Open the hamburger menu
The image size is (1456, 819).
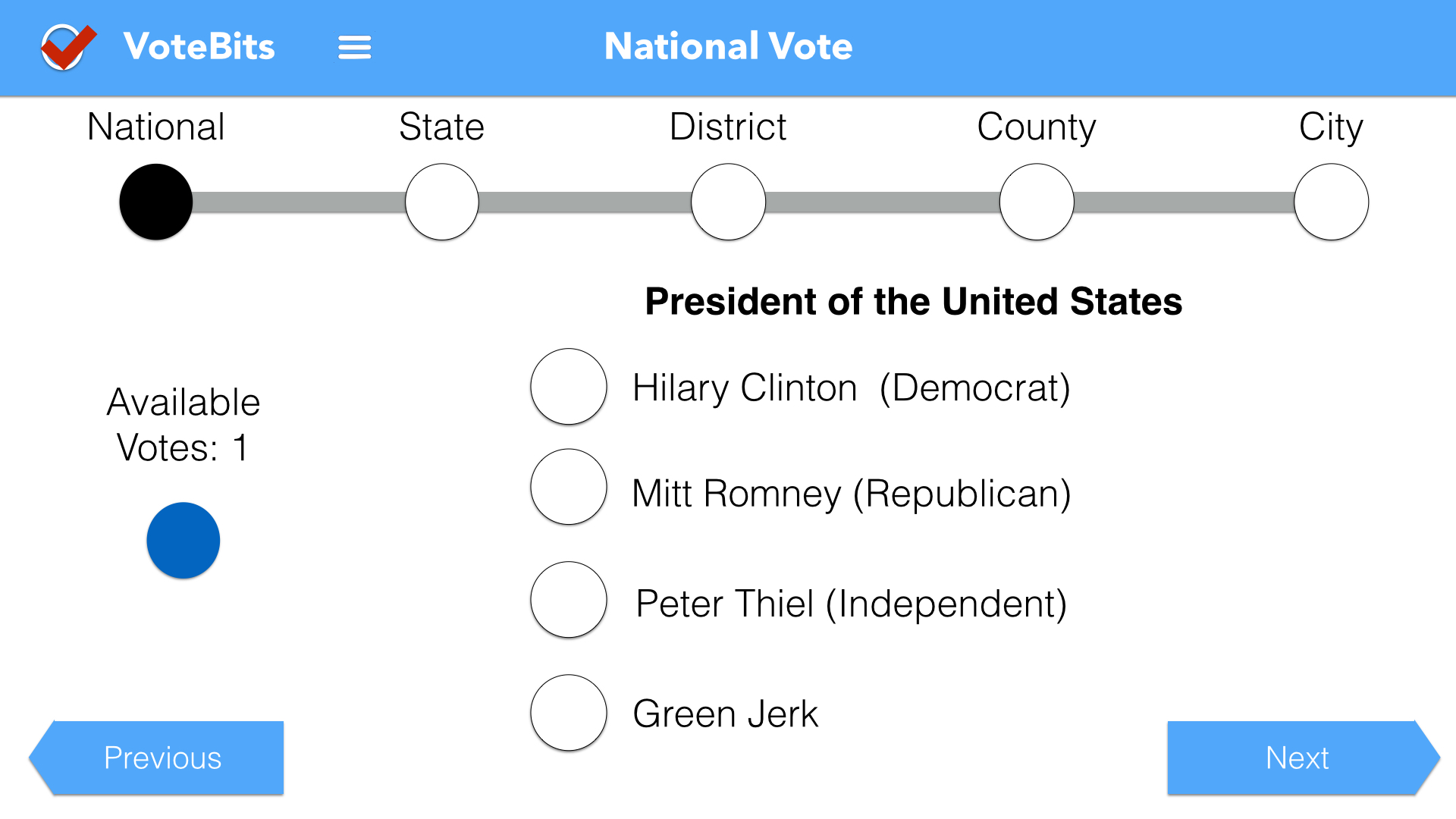click(x=354, y=47)
